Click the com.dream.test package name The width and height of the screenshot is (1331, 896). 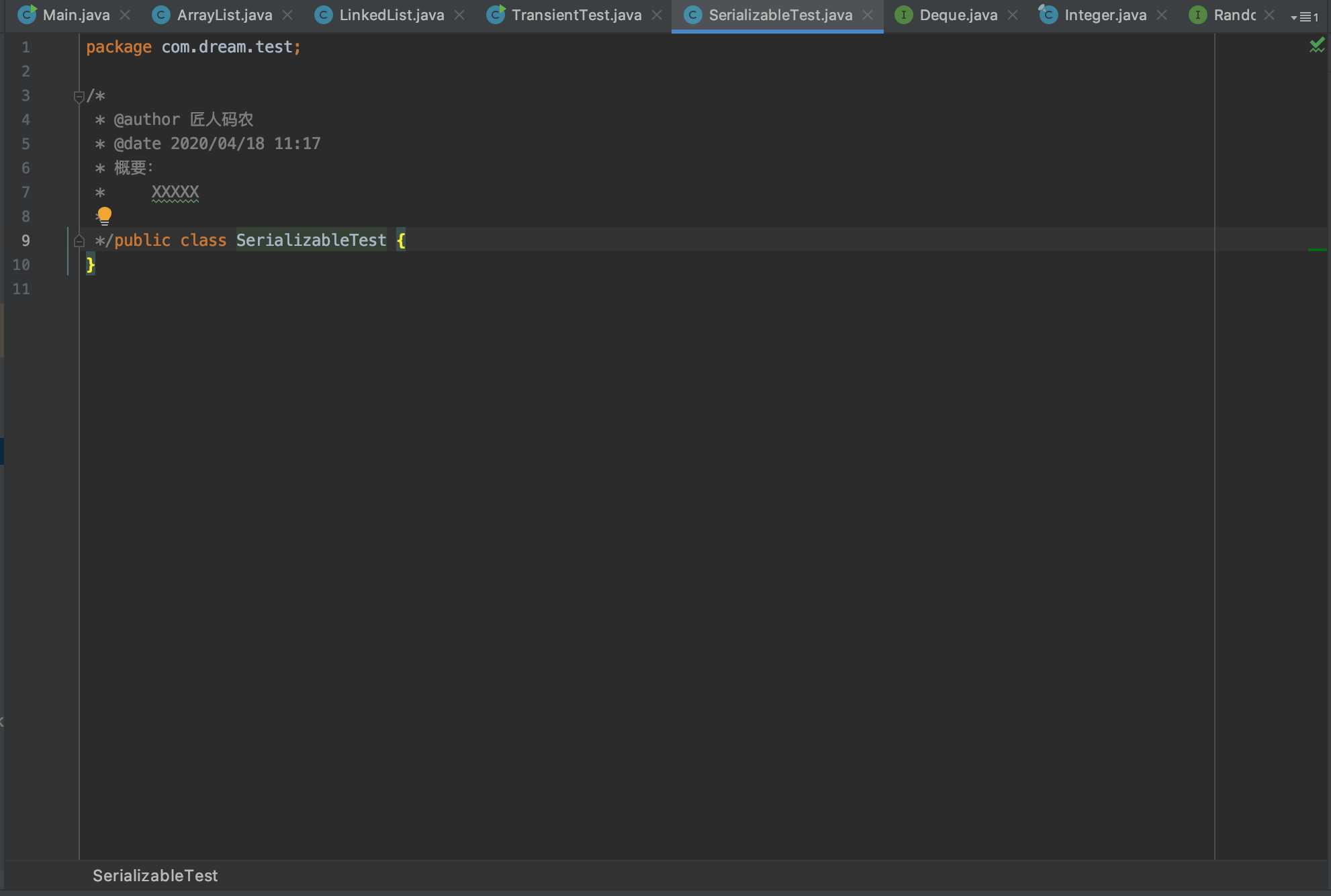227,47
